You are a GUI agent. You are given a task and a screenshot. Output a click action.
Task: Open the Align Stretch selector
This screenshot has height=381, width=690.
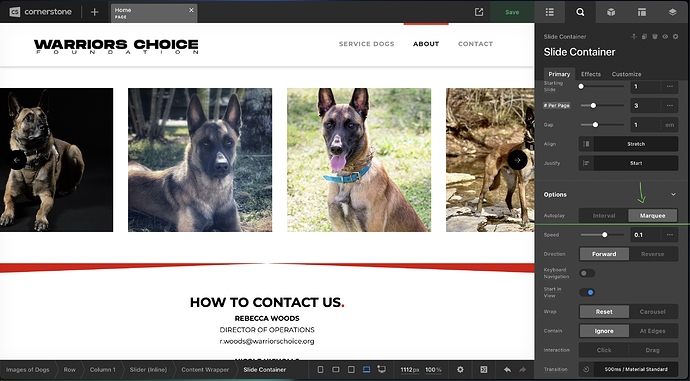[636, 144]
